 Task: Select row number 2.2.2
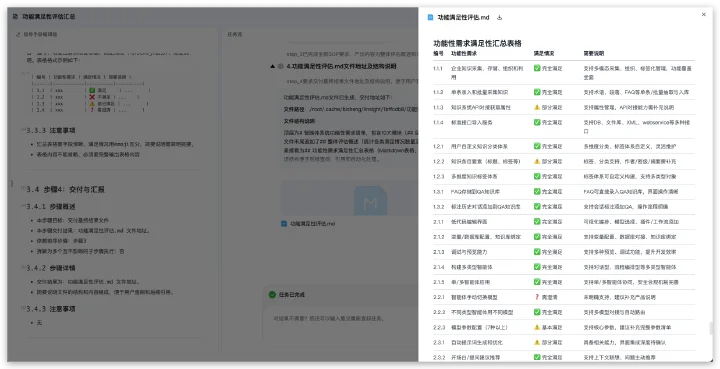[439, 313]
